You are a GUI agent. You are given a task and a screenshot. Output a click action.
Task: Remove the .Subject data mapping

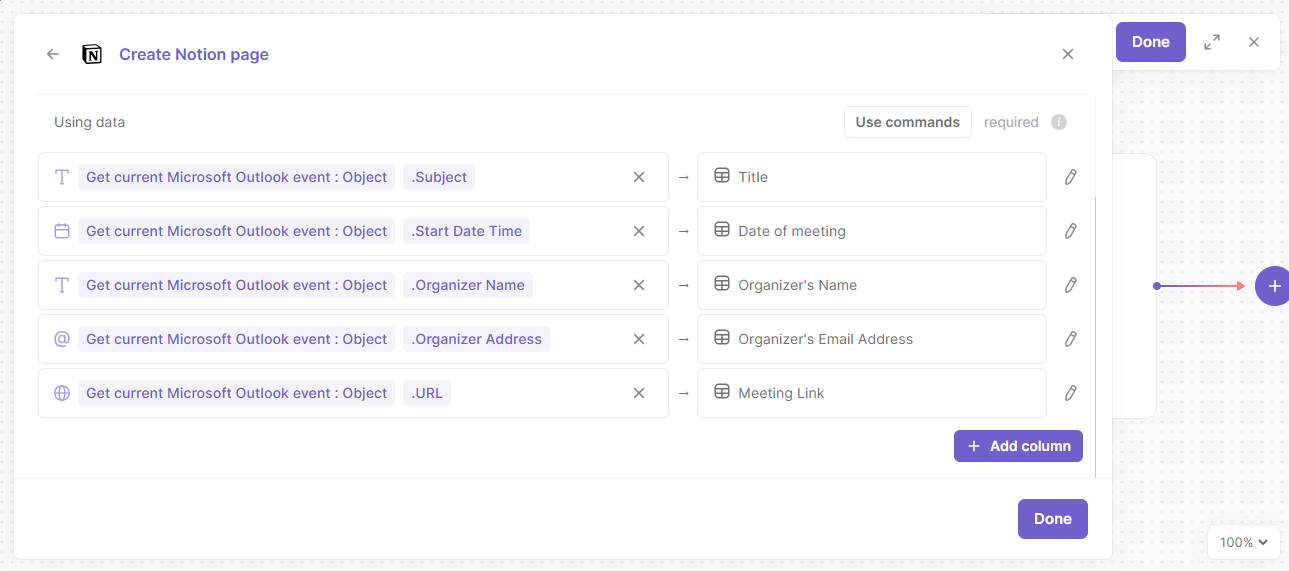(639, 177)
